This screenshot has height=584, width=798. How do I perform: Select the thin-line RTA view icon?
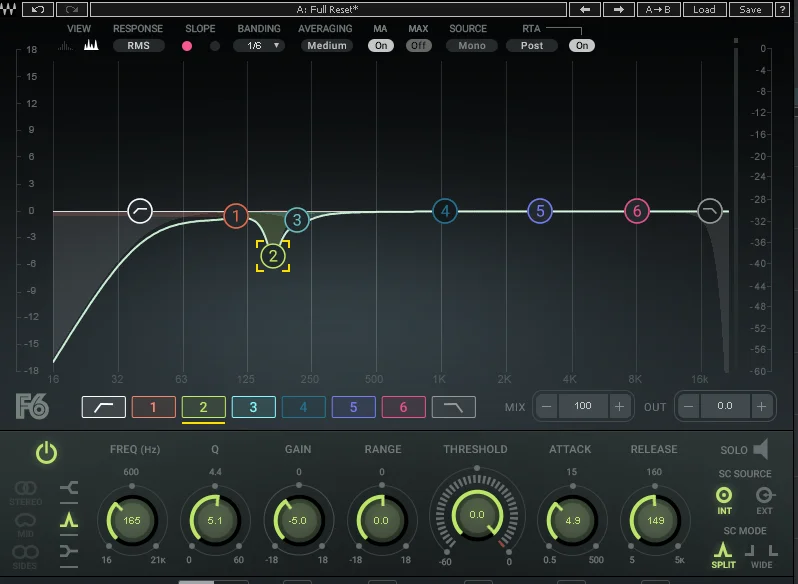pos(65,46)
